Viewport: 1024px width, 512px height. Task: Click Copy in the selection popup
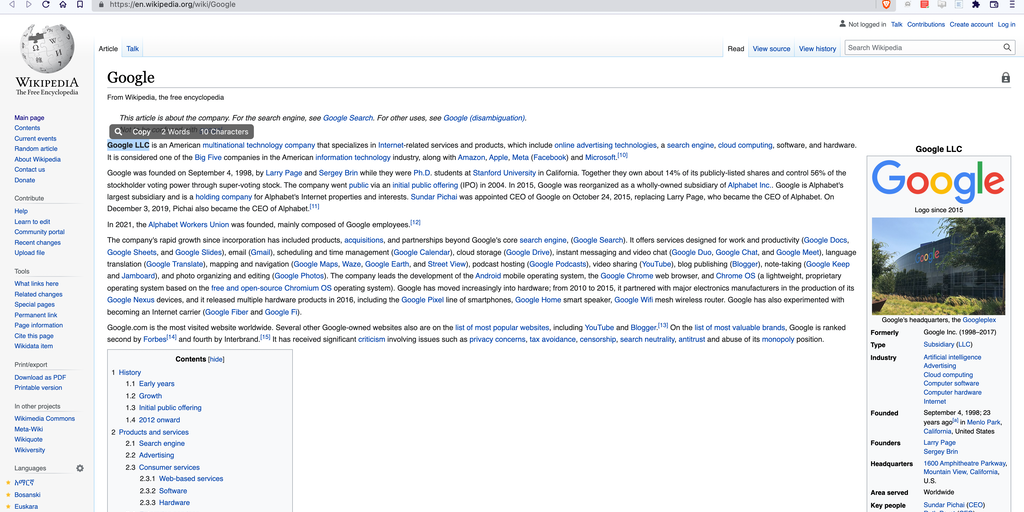click(x=142, y=132)
